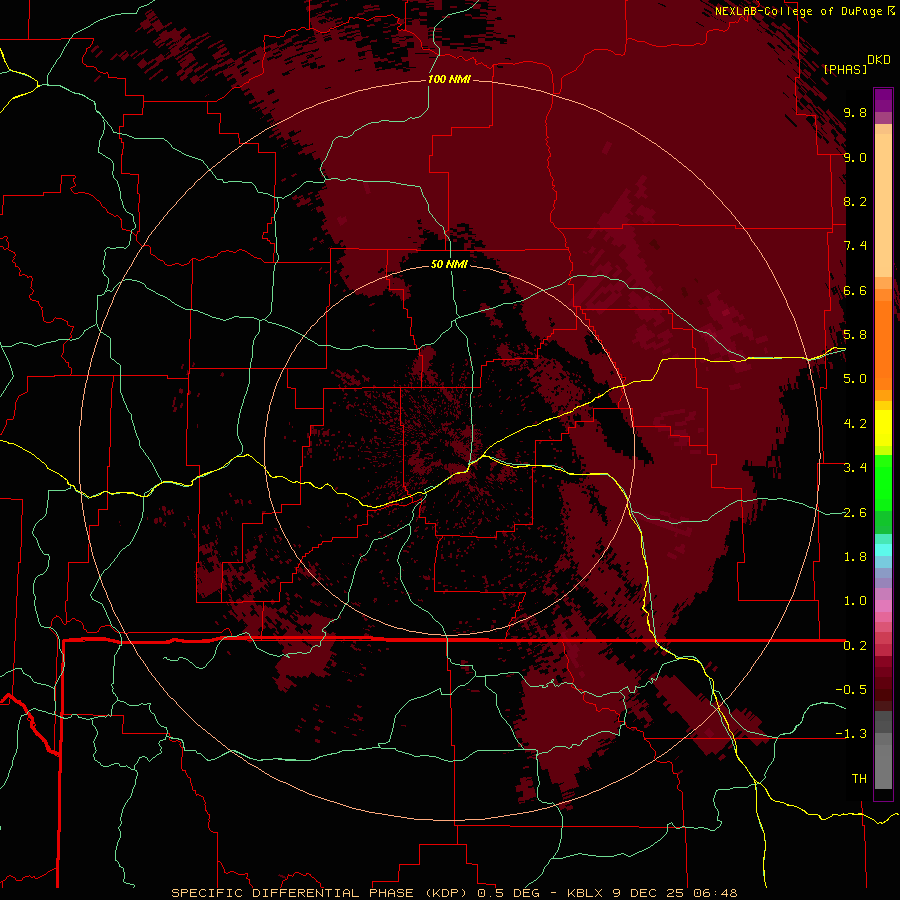This screenshot has height=900, width=900.
Task: Pick the bright green band of the color bar
Action: (x=883, y=482)
